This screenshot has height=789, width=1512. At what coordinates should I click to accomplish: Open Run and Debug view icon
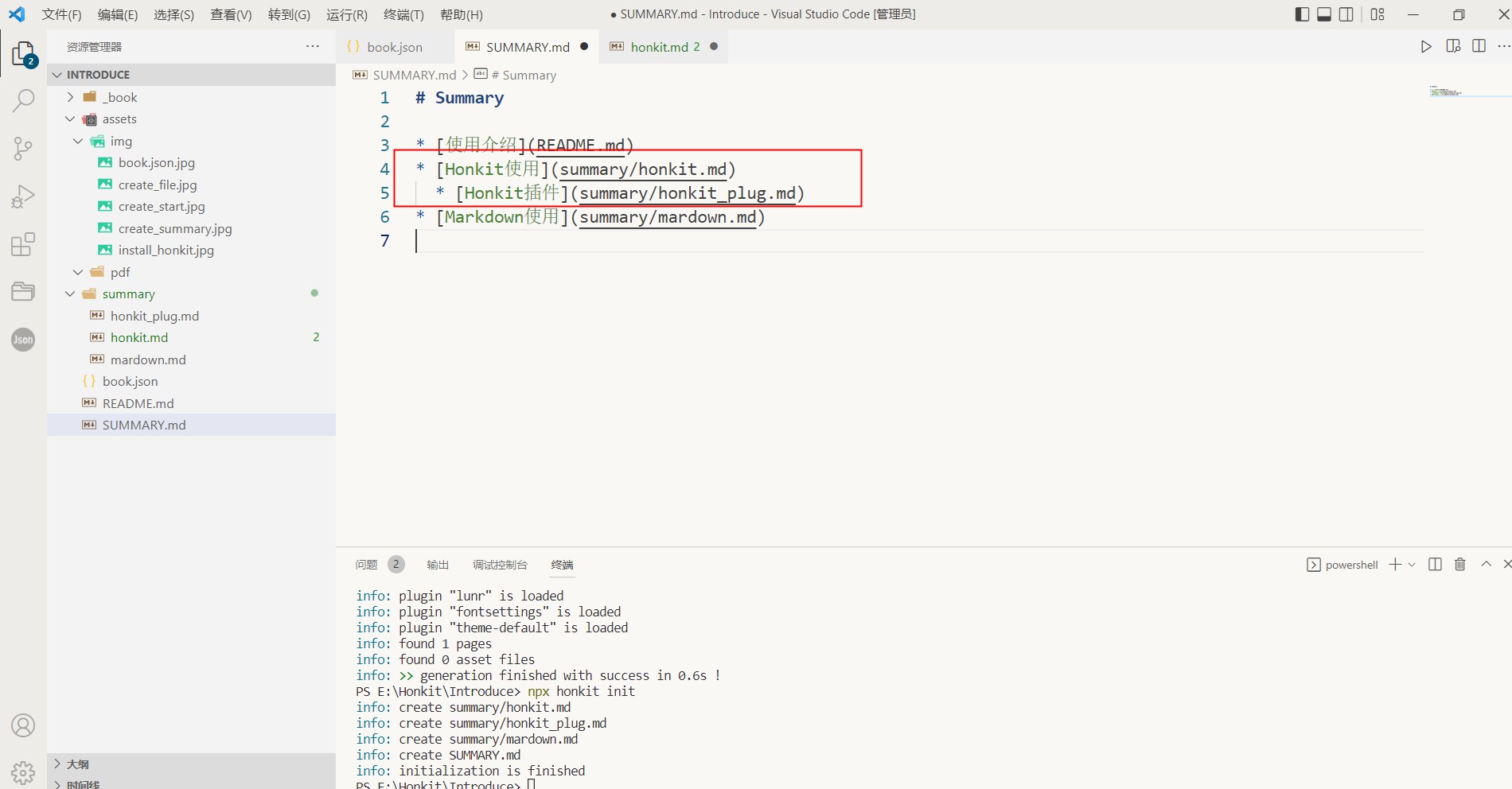click(x=23, y=196)
